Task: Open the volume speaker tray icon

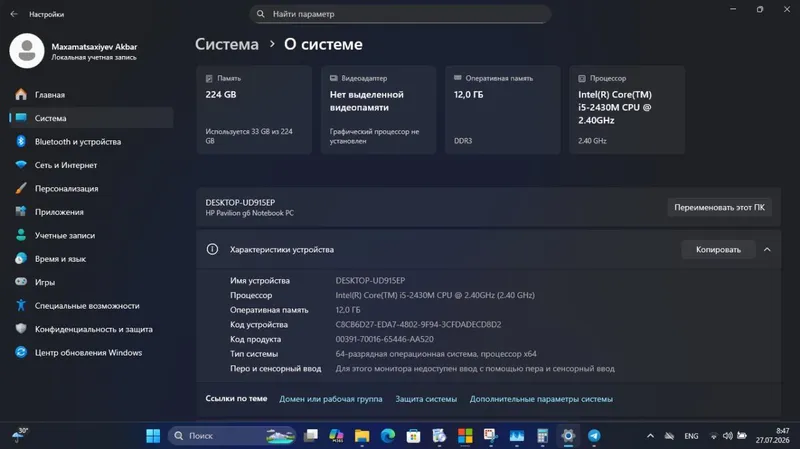Action: tap(728, 436)
